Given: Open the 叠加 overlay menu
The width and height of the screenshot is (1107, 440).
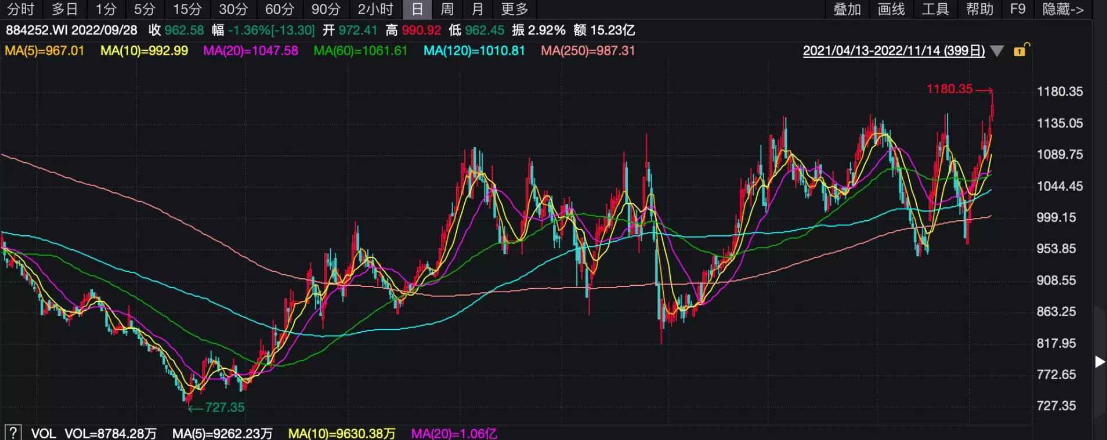Looking at the screenshot, I should pos(847,9).
